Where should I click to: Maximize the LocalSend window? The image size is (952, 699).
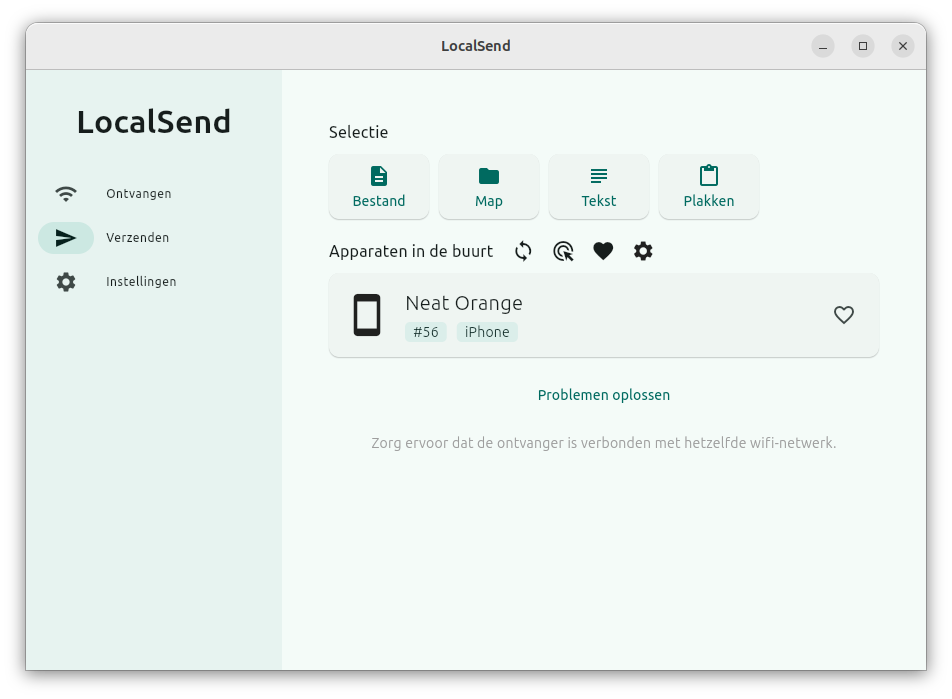(863, 46)
